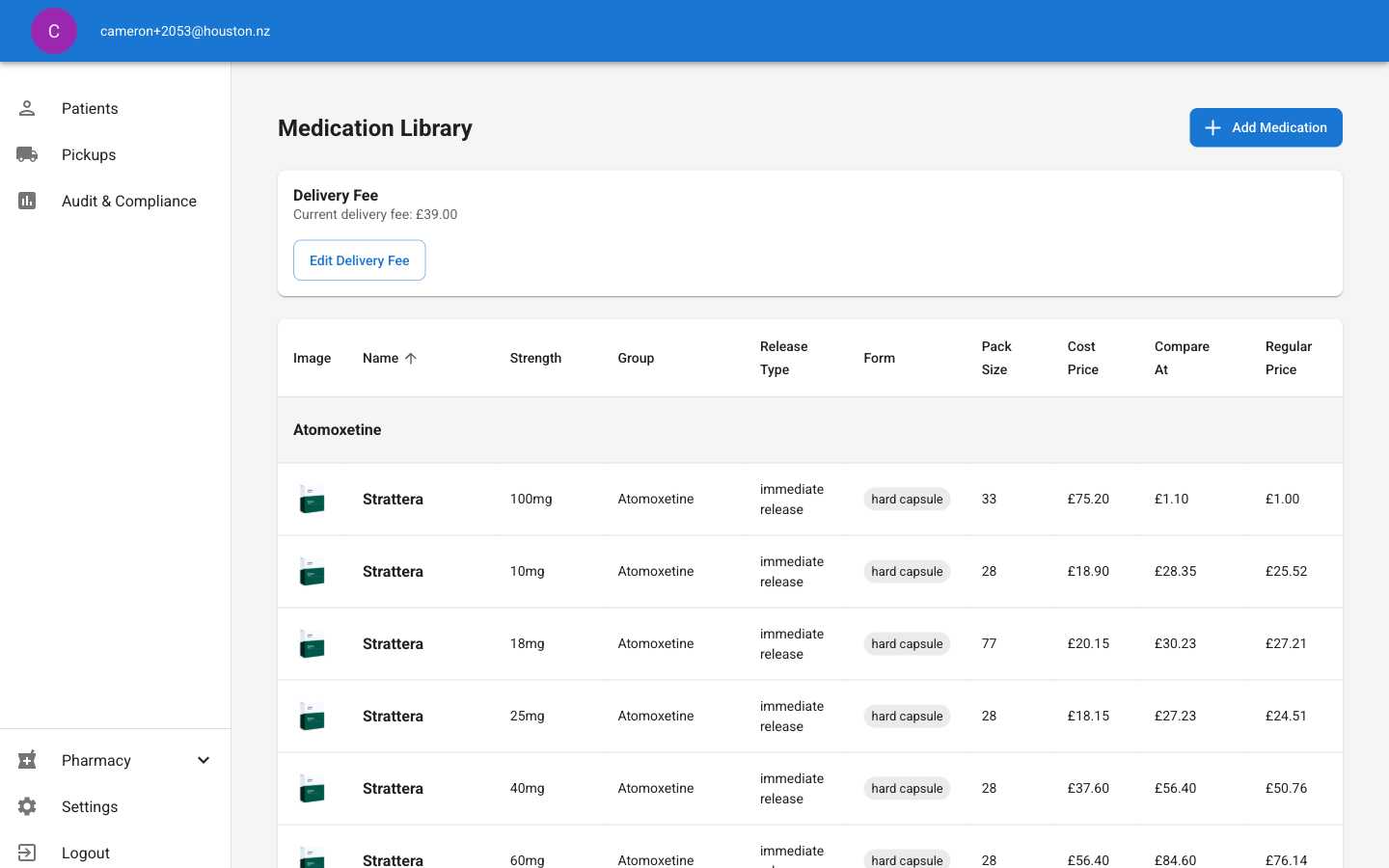Click the Pickups truck icon
Viewport: 1389px width, 868px height.
[27, 154]
